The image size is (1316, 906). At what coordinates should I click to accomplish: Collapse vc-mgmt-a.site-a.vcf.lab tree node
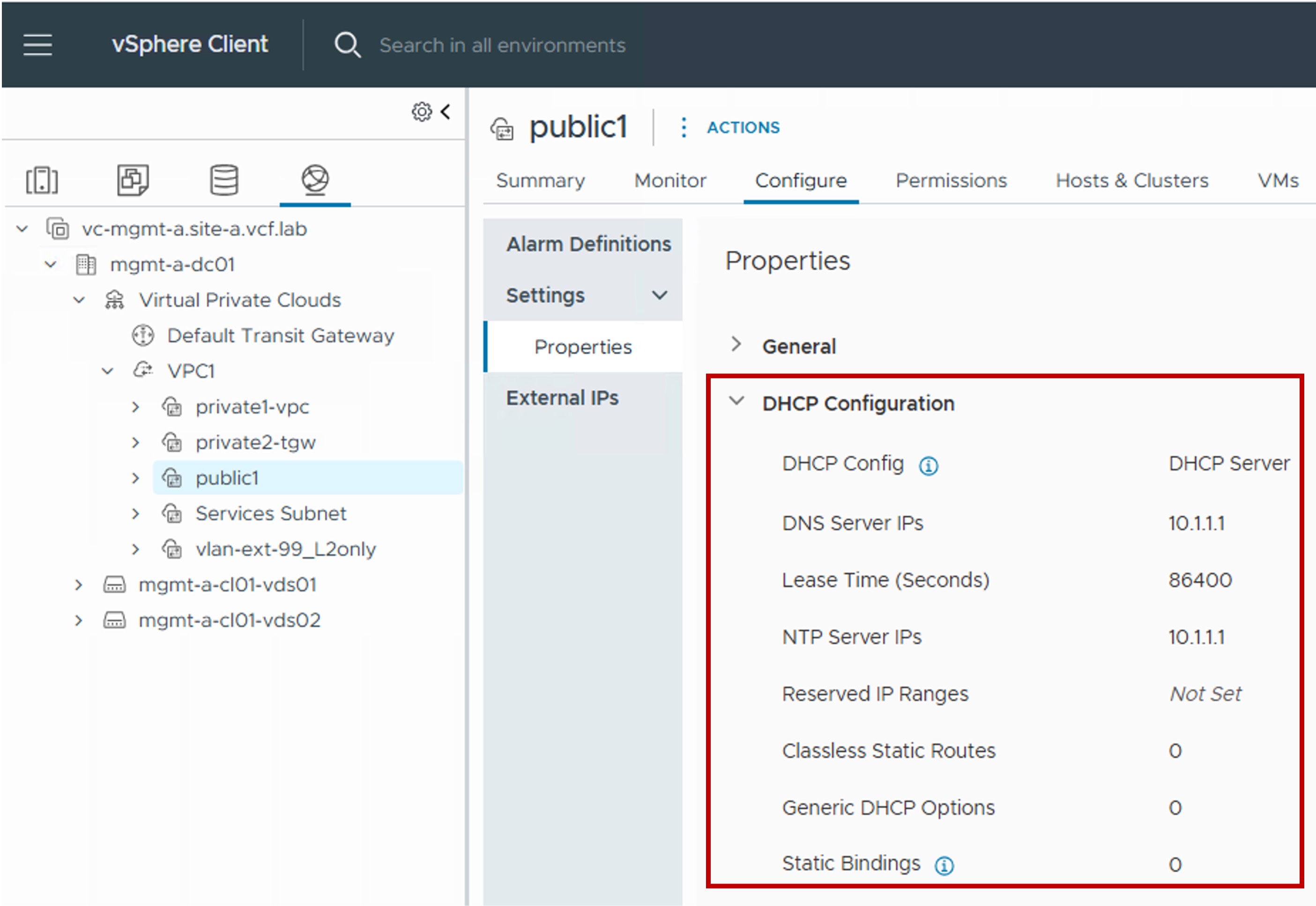(22, 229)
